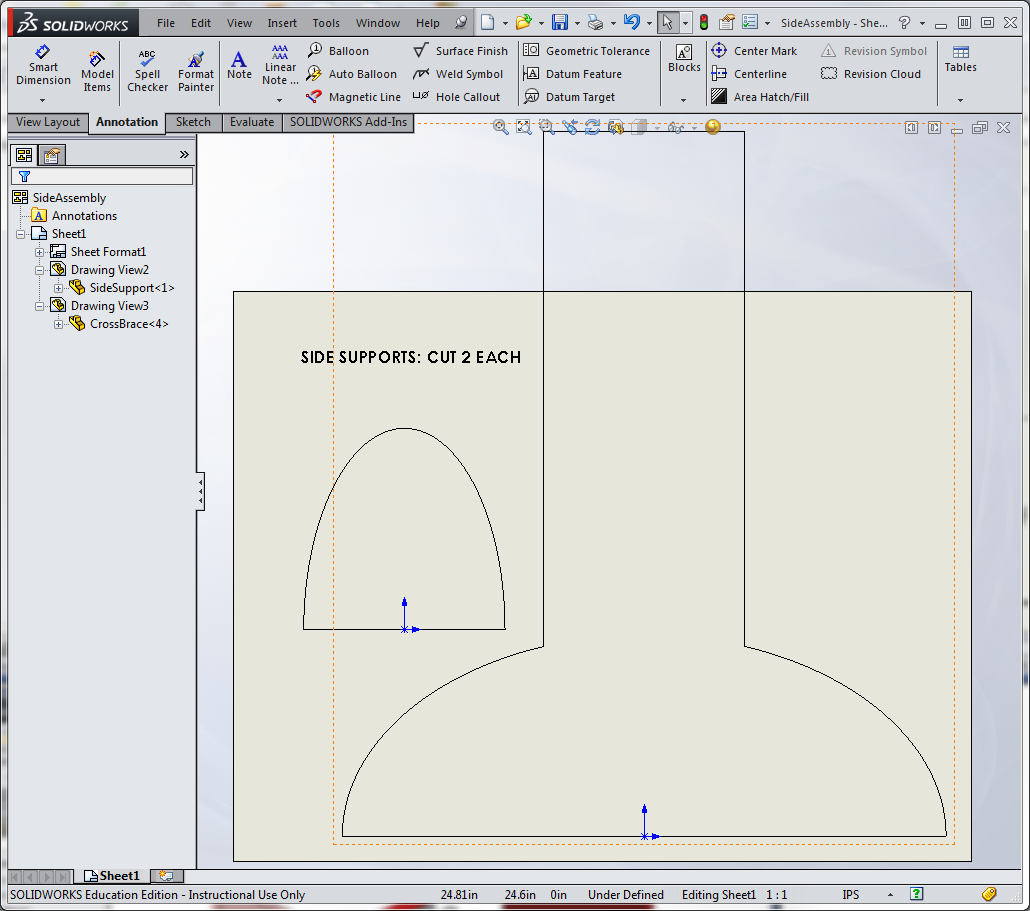The width and height of the screenshot is (1030, 911).
Task: Add a Balloon annotation
Action: pyautogui.click(x=338, y=51)
